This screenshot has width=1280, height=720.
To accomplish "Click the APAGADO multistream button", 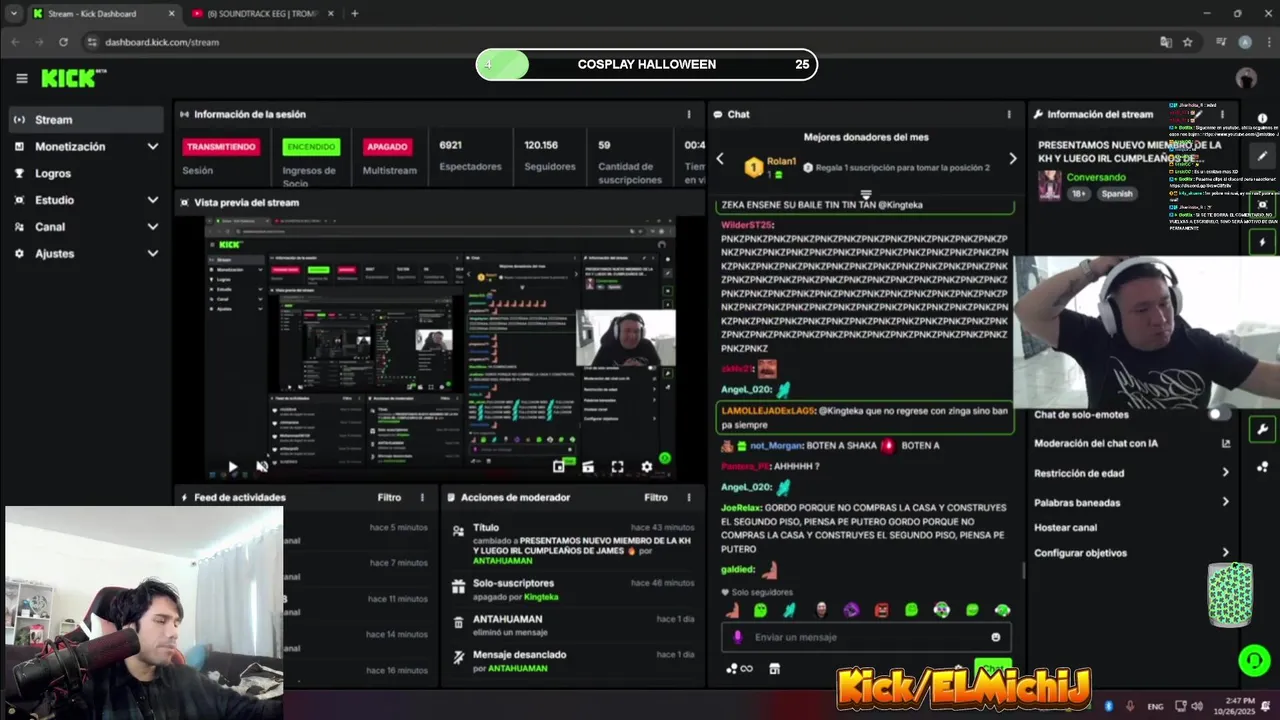I will pyautogui.click(x=387, y=147).
